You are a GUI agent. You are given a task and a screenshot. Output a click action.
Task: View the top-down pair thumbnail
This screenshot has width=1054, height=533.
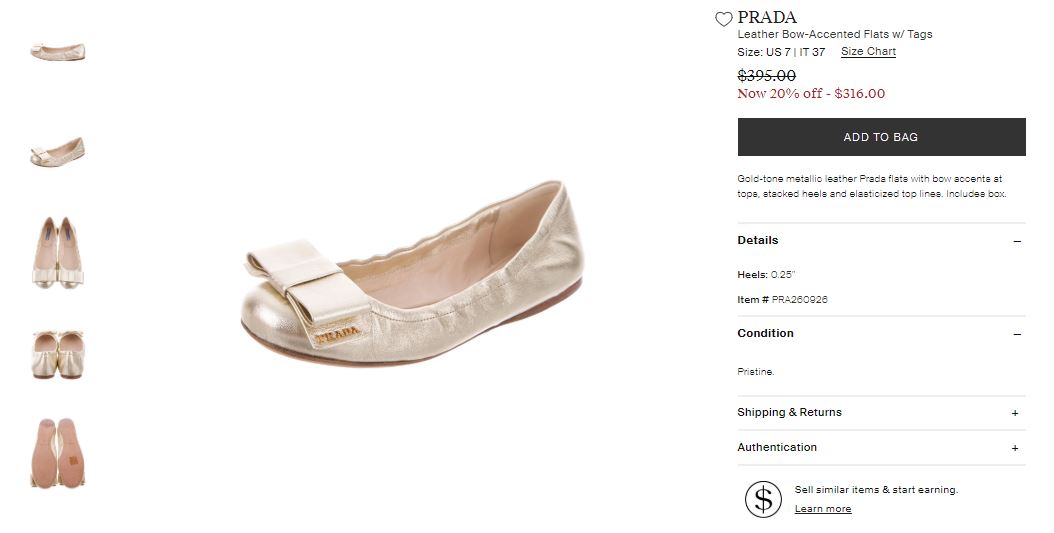pyautogui.click(x=58, y=252)
